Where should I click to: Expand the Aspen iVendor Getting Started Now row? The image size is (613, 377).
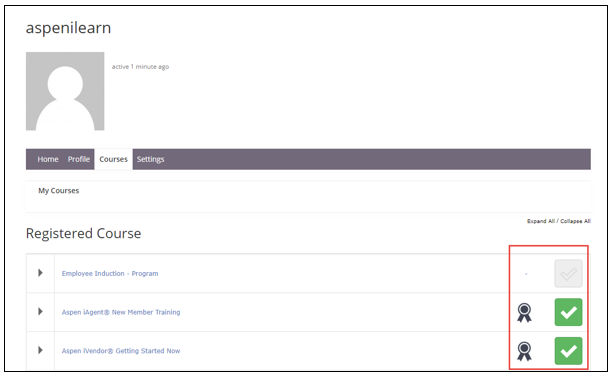[40, 350]
